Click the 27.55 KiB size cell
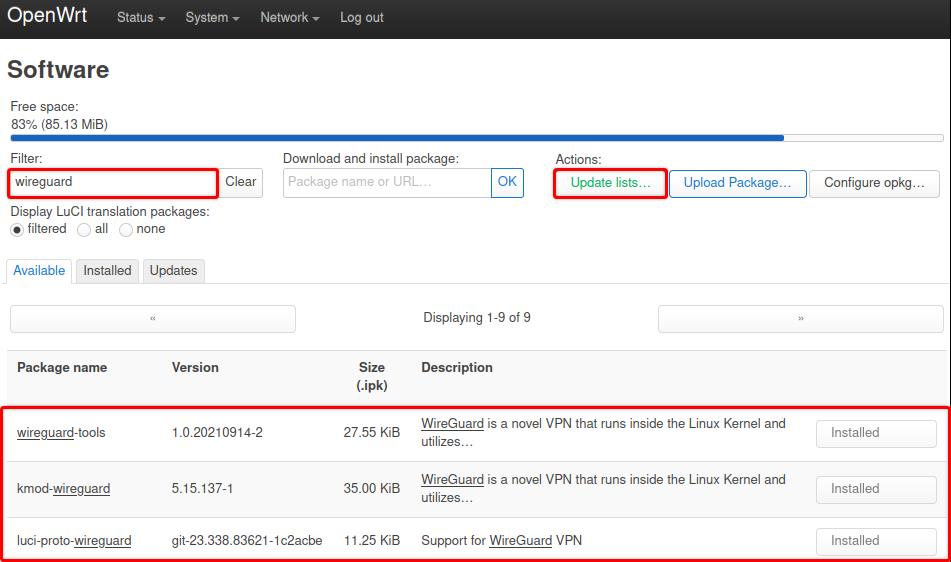Image resolution: width=951 pixels, height=562 pixels. coord(372,433)
